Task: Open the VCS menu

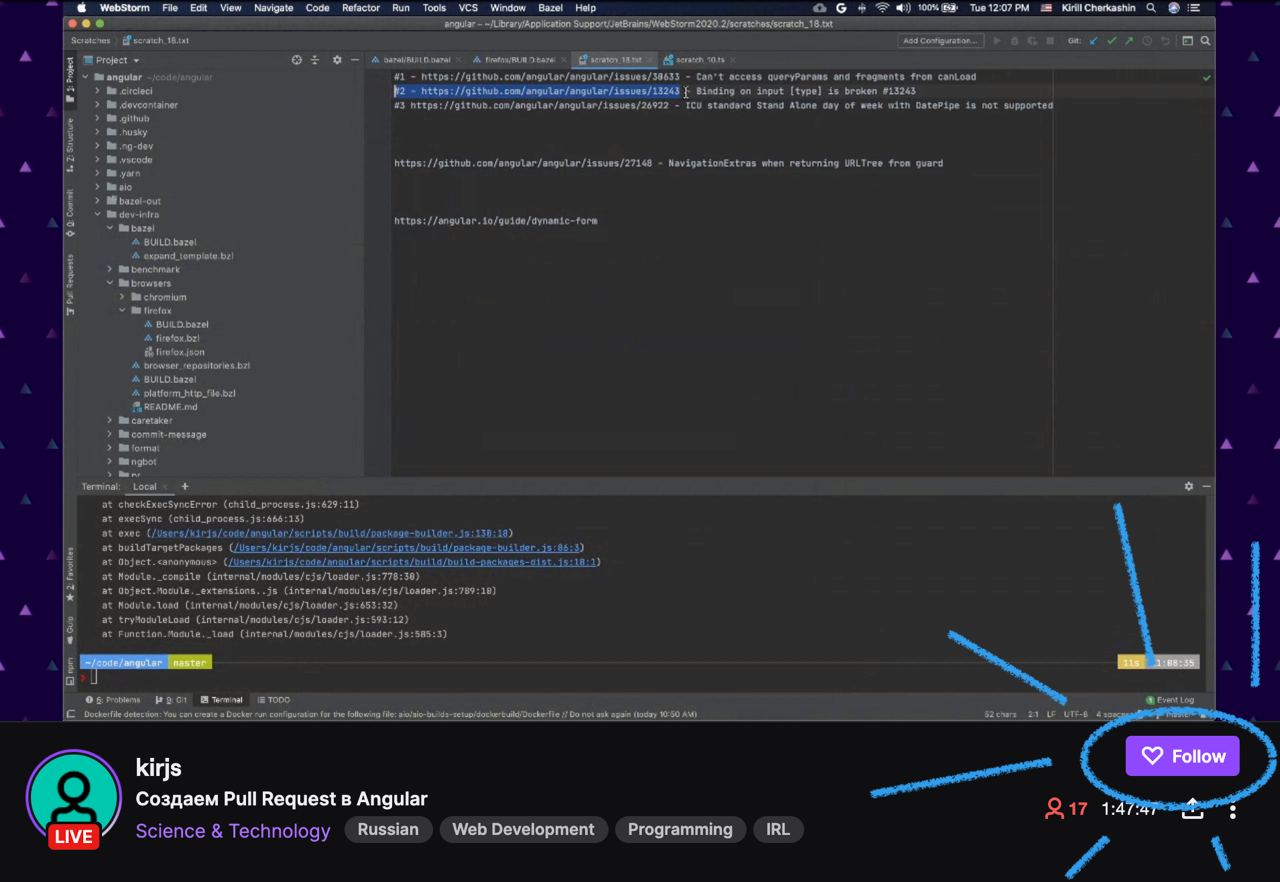Action: tap(468, 8)
